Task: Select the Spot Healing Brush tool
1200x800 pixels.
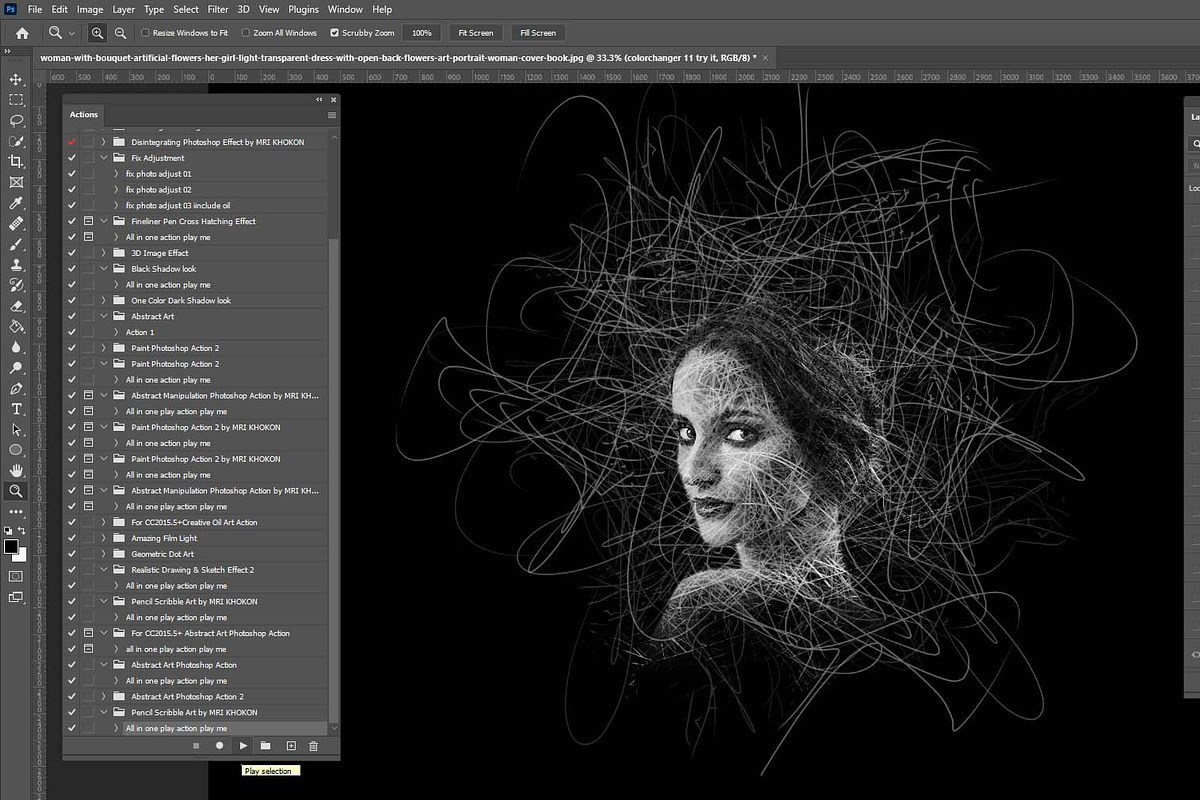Action: tap(16, 224)
